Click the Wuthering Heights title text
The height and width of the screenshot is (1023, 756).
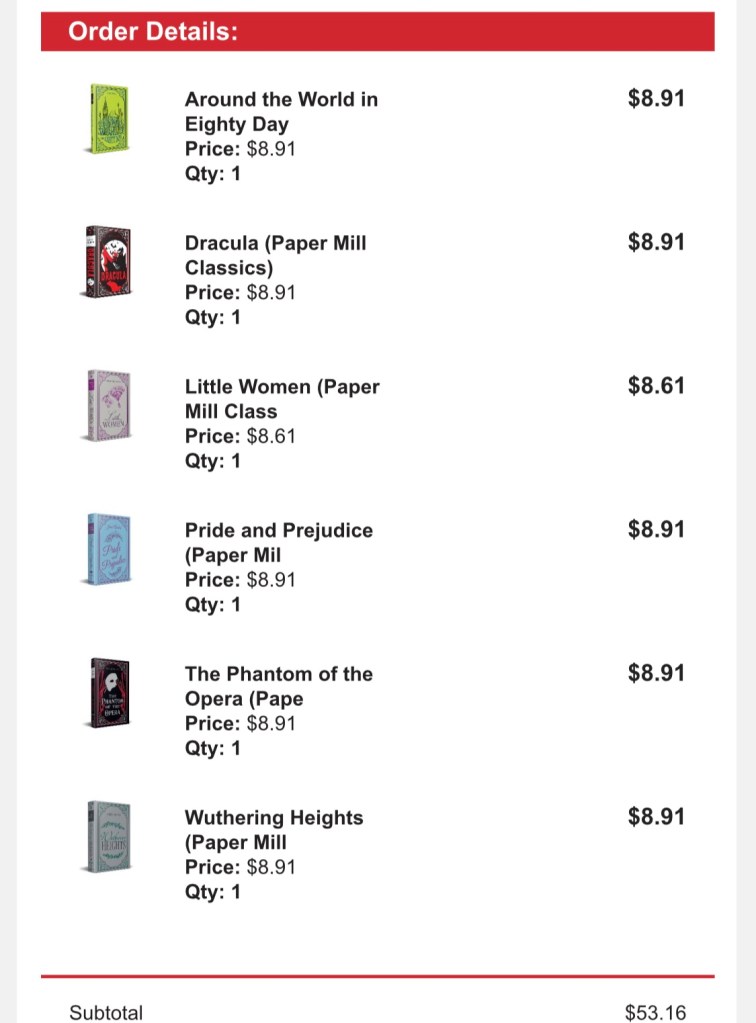[273, 829]
